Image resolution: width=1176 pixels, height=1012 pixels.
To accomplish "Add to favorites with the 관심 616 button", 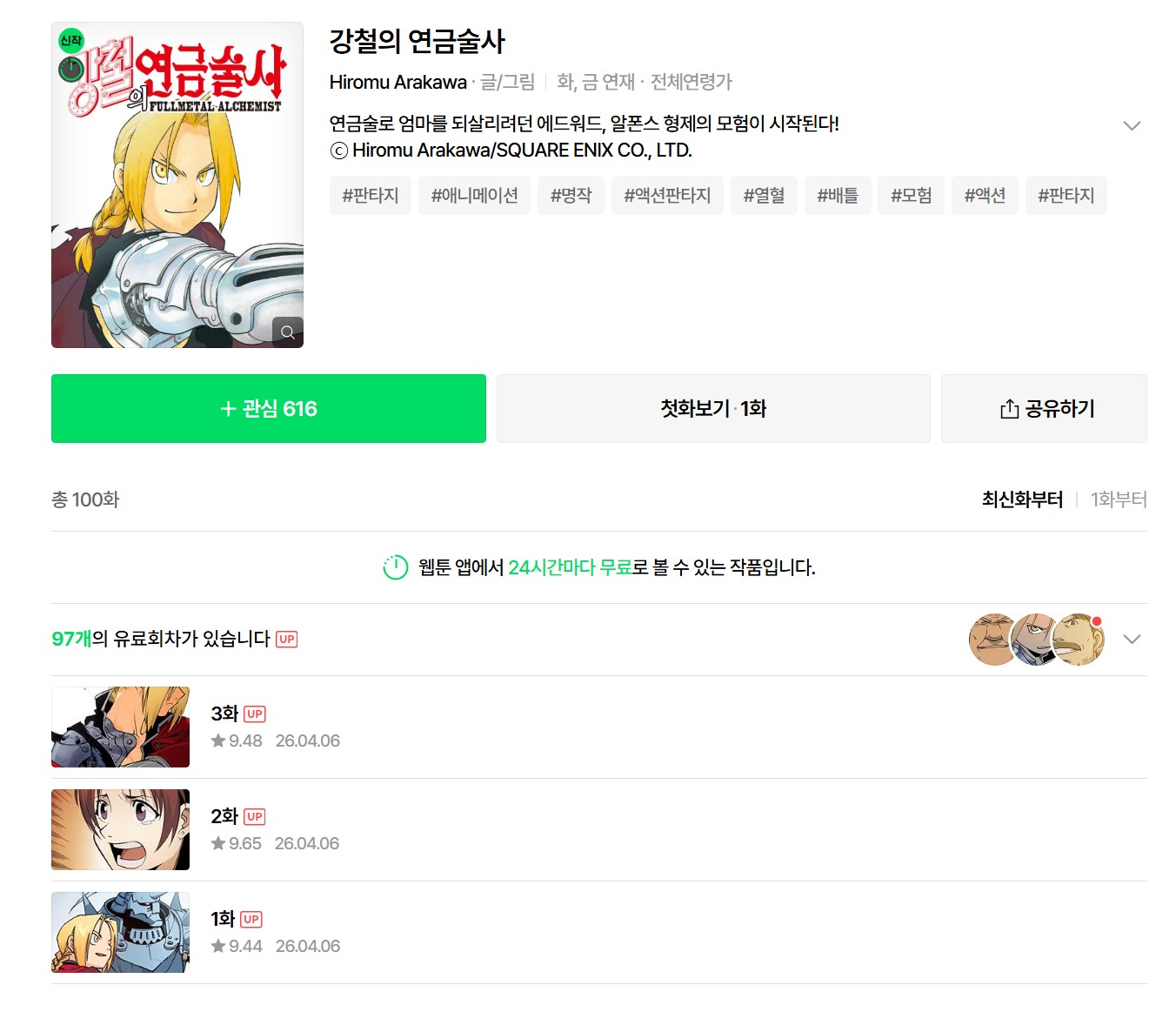I will pyautogui.click(x=269, y=409).
